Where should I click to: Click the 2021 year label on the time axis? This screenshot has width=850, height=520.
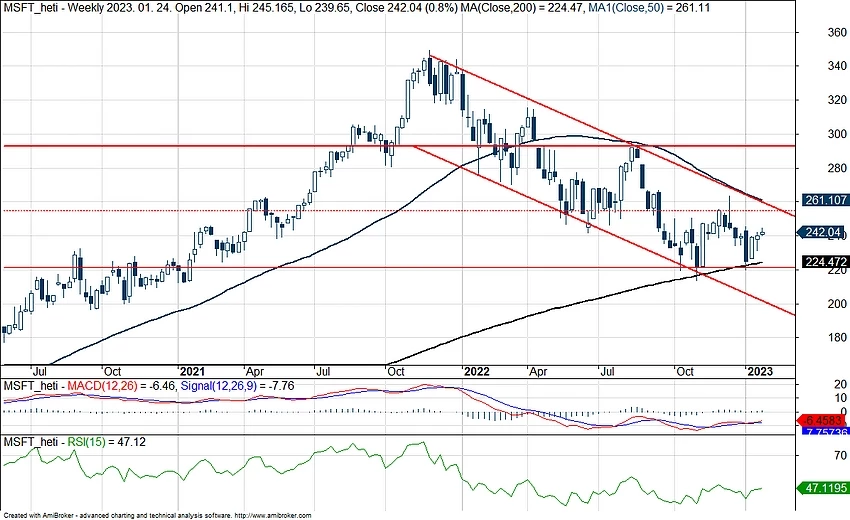point(192,371)
